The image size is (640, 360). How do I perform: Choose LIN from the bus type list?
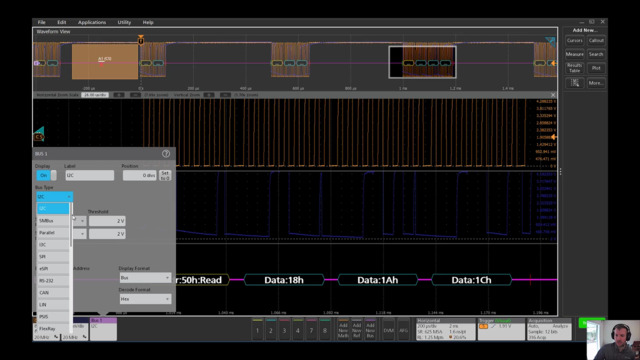[53, 304]
